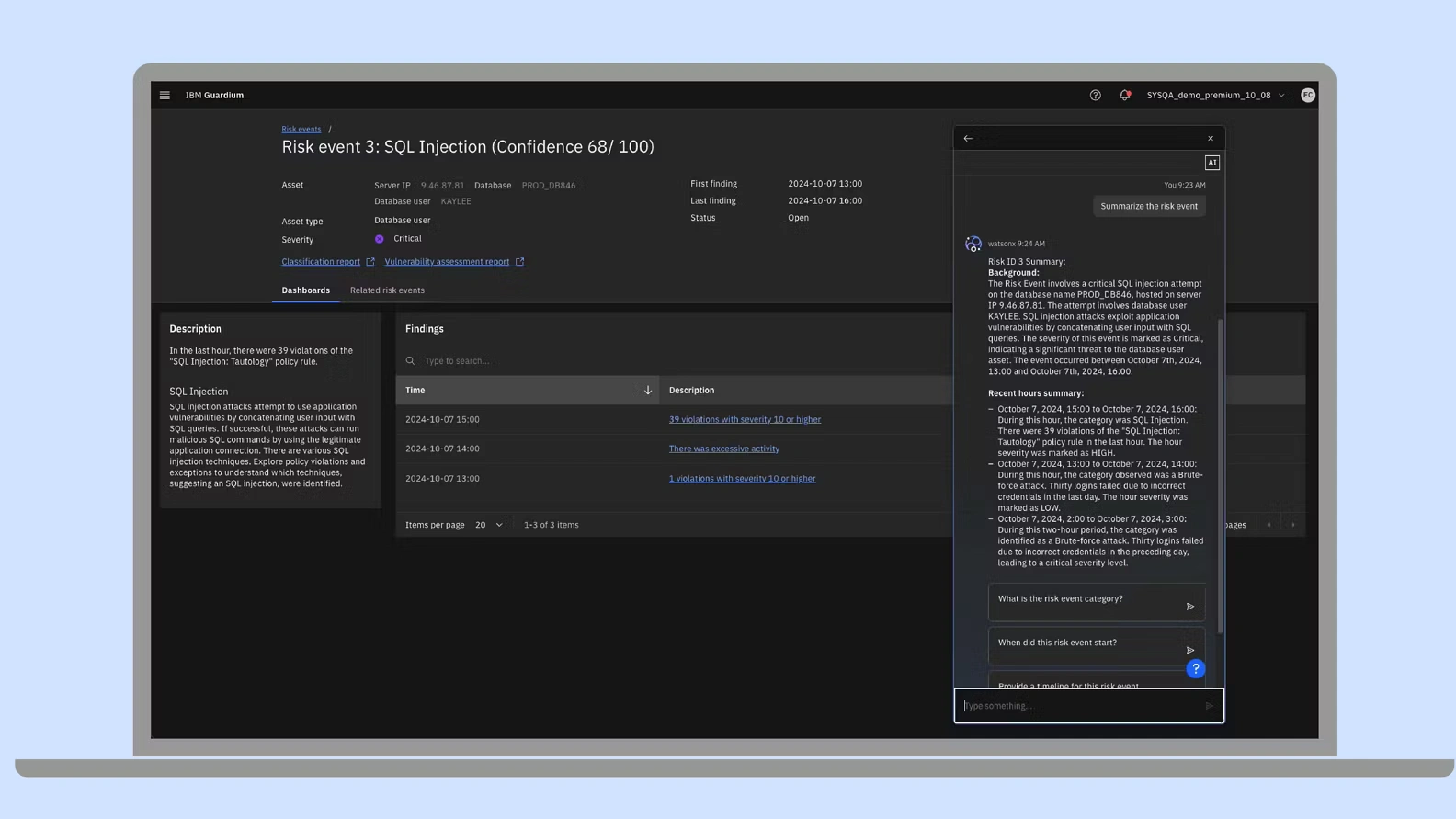Open the notifications bell
Screen dimensions: 1456x819
tap(1124, 96)
